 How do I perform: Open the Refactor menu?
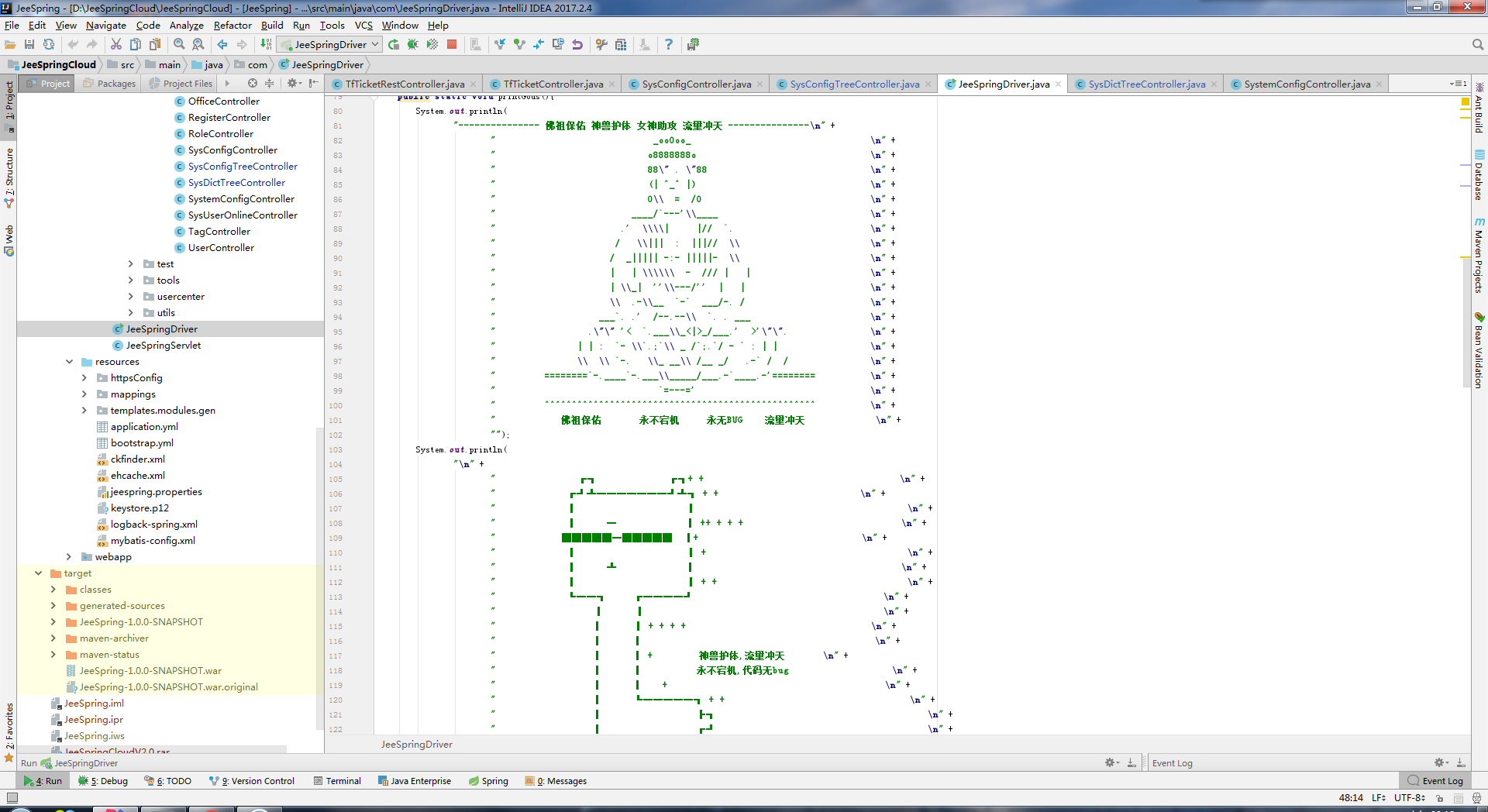pyautogui.click(x=232, y=26)
